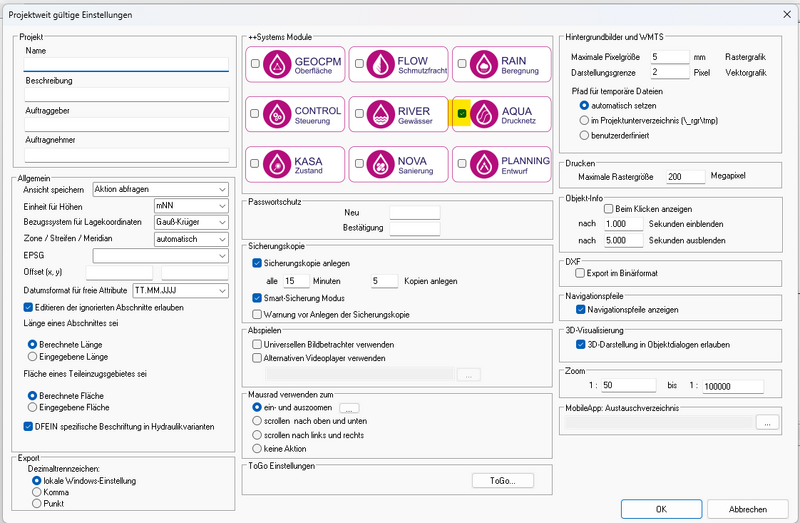Select Punkt as decimal separator
Screen dimensions: 800x523
[36, 504]
